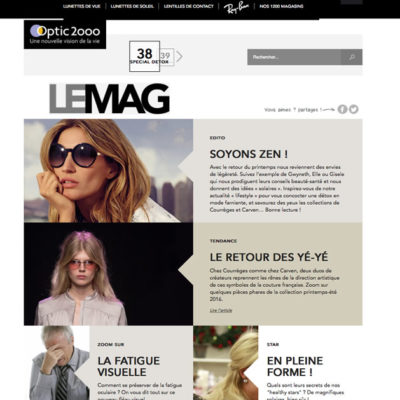Click the LE MAG title logo

[110, 99]
